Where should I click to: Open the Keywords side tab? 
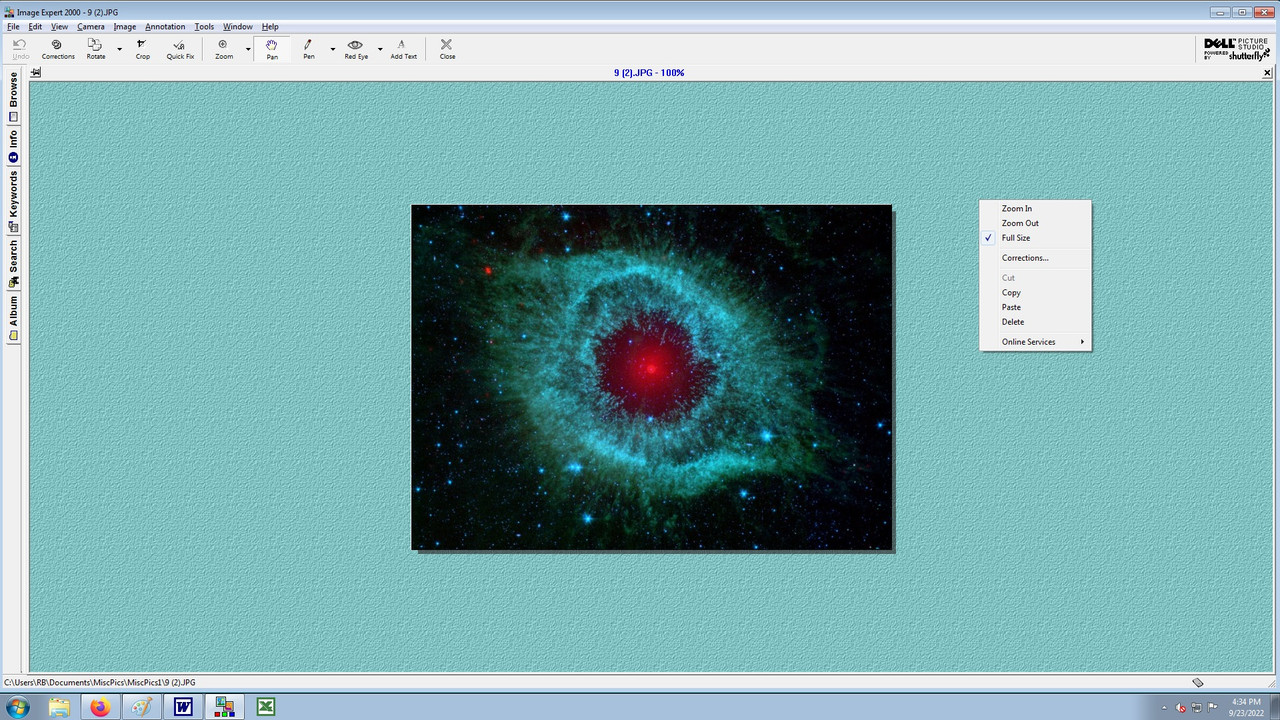click(x=13, y=201)
